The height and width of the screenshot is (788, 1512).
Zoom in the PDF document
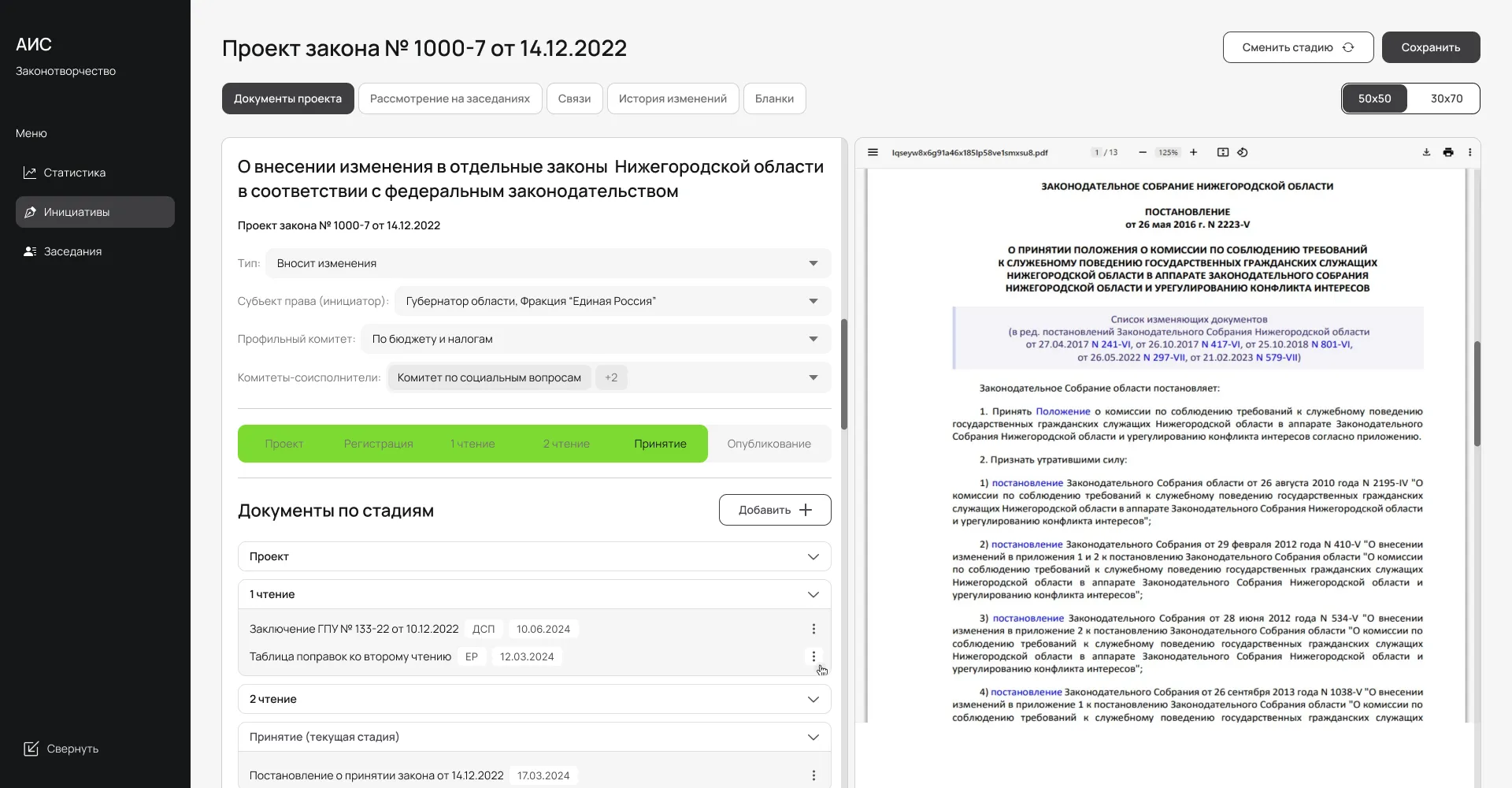click(1193, 153)
